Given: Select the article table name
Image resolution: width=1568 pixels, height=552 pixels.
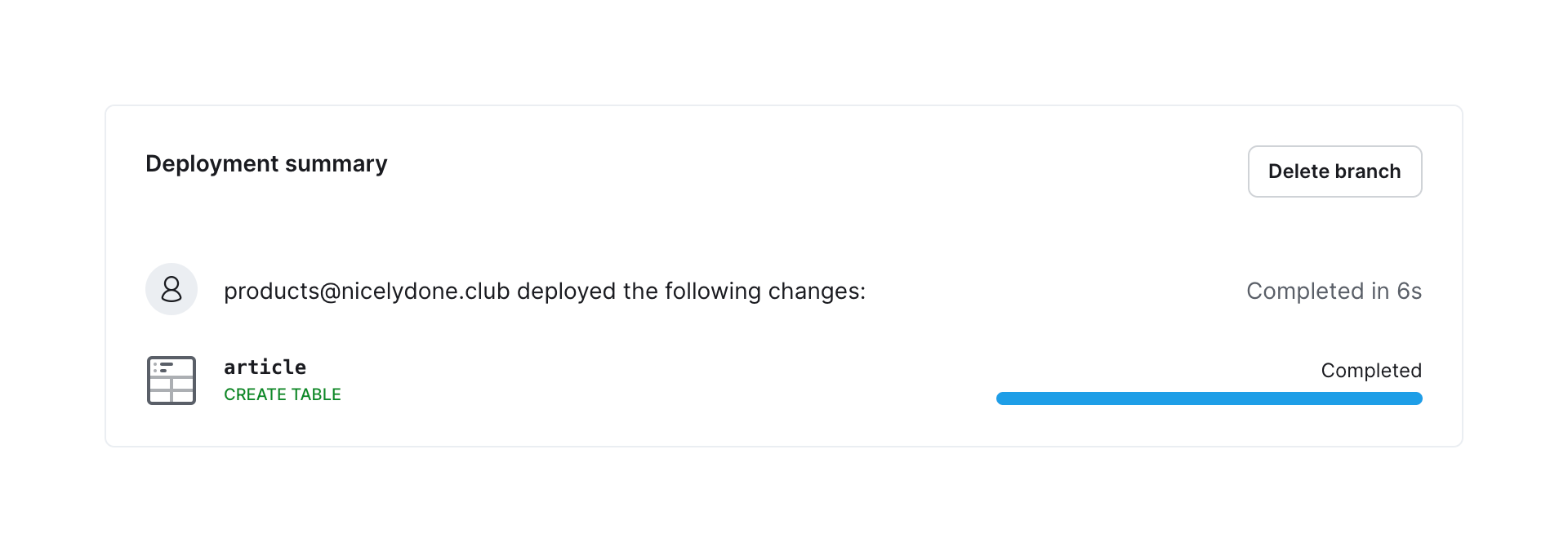Looking at the screenshot, I should 265,367.
